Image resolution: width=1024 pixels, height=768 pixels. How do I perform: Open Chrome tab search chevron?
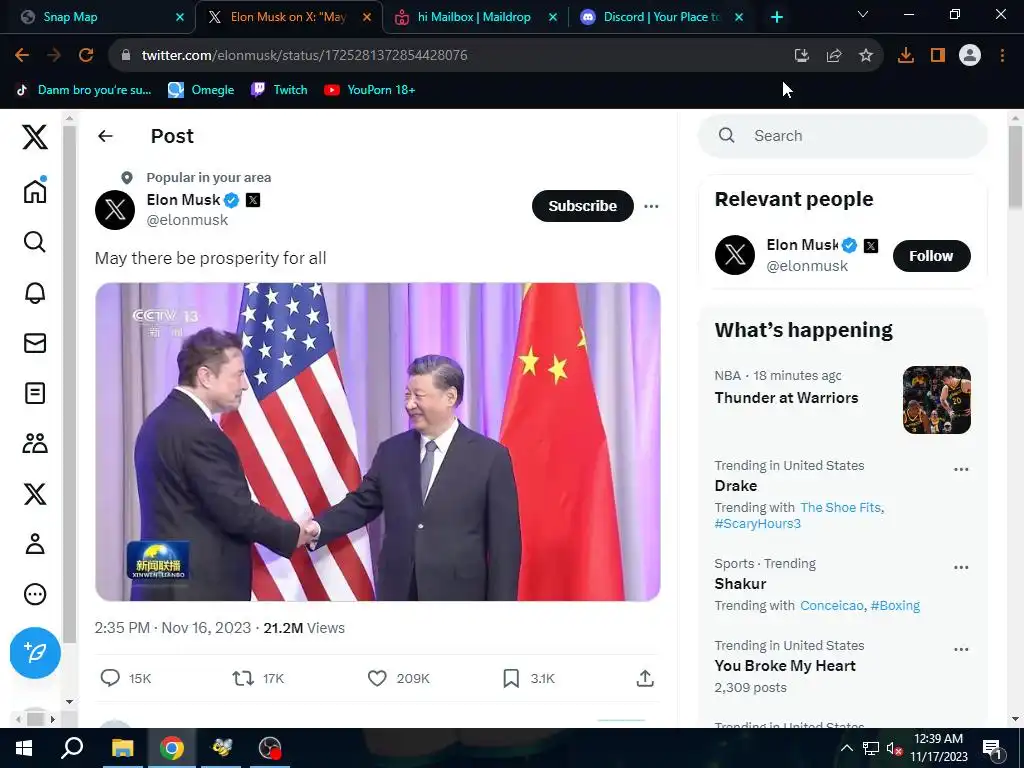point(863,14)
